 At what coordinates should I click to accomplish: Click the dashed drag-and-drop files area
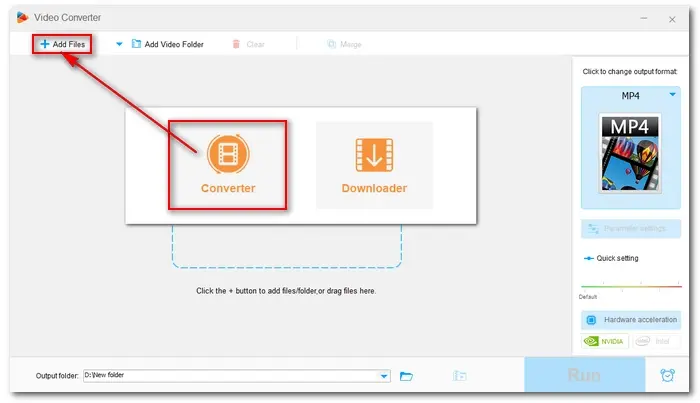(x=287, y=246)
